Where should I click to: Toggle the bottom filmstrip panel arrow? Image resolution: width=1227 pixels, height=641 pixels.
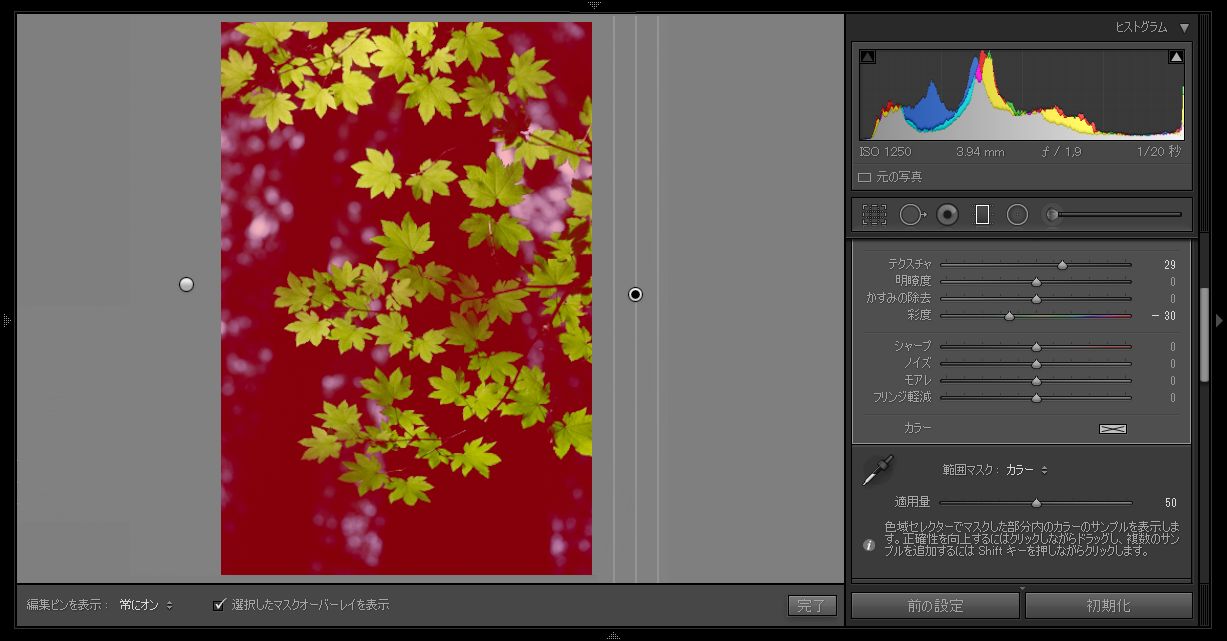613,635
